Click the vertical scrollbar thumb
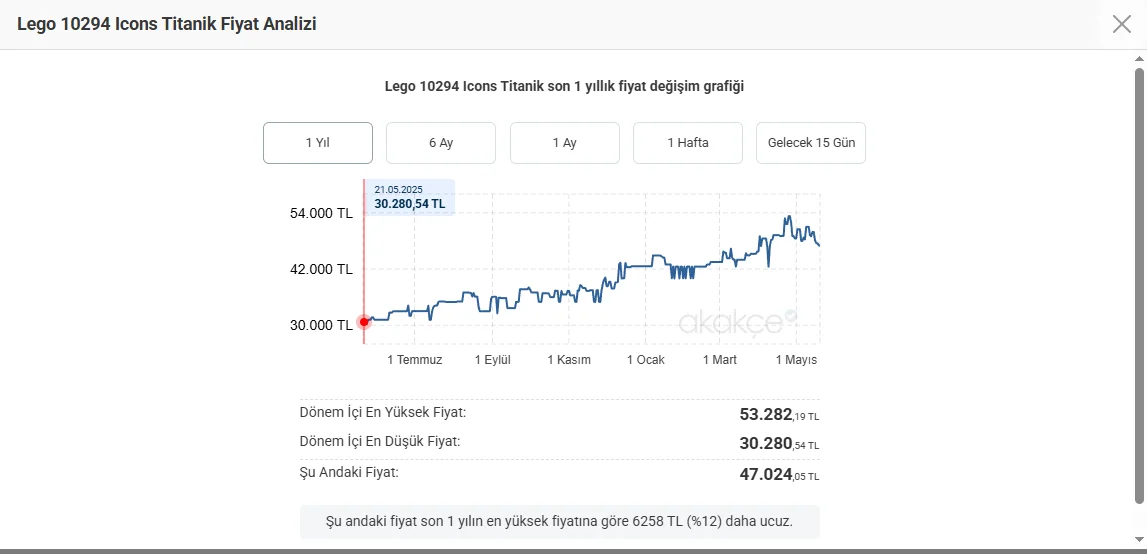Image resolution: width=1147 pixels, height=554 pixels. point(1139,285)
